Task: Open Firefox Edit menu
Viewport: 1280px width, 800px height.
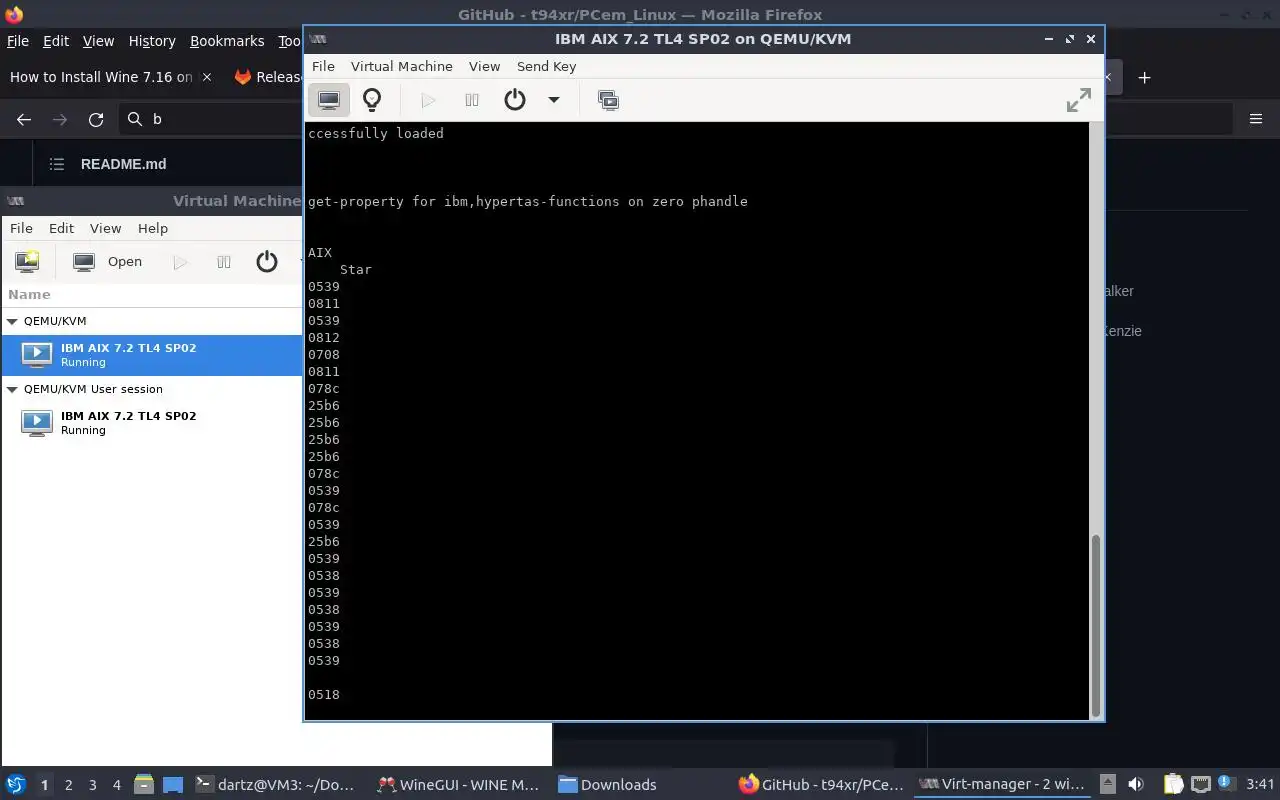Action: pos(56,41)
